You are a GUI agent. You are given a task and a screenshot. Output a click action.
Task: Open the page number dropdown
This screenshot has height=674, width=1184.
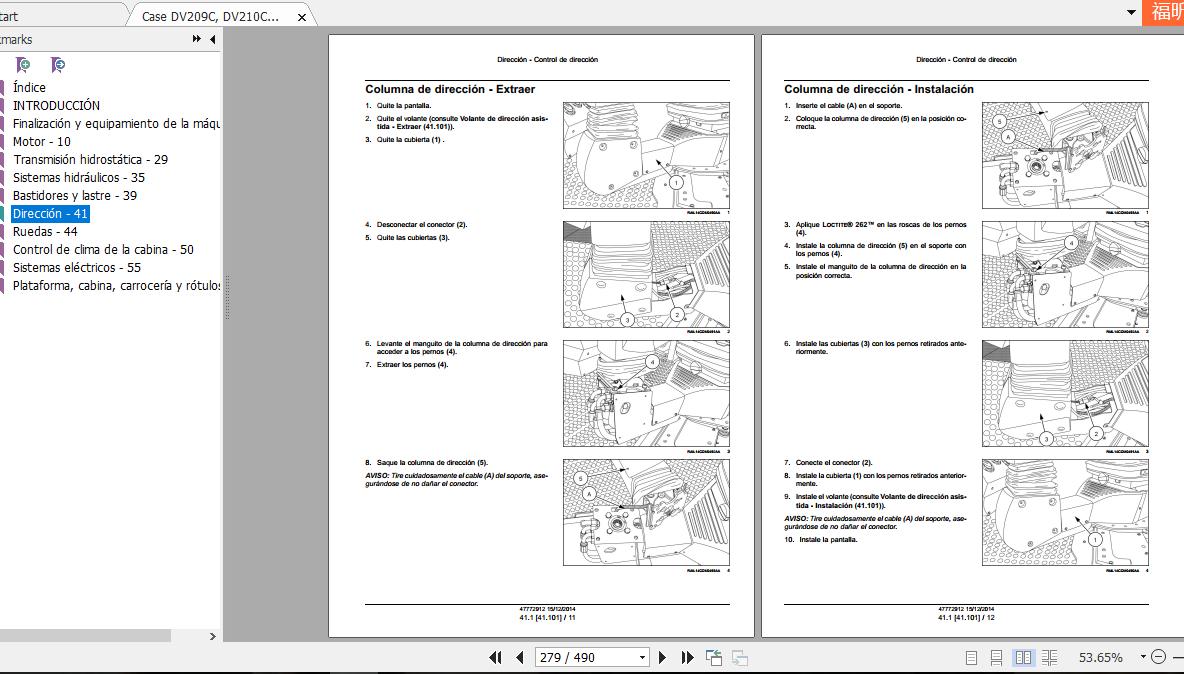click(642, 657)
